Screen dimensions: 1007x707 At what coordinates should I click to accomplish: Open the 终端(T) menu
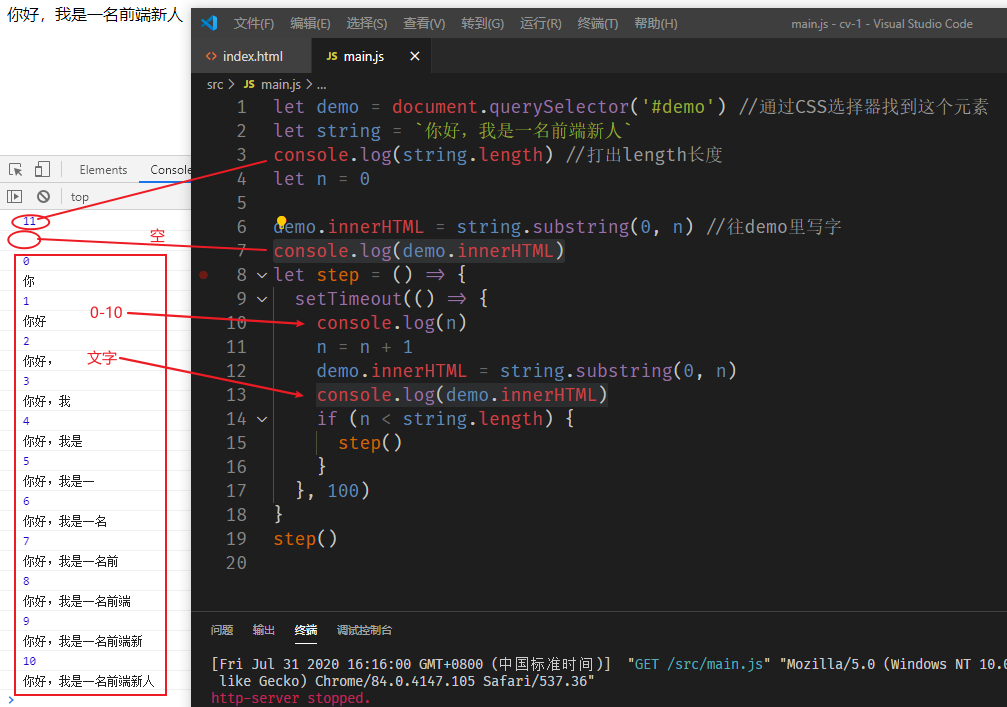[x=597, y=24]
